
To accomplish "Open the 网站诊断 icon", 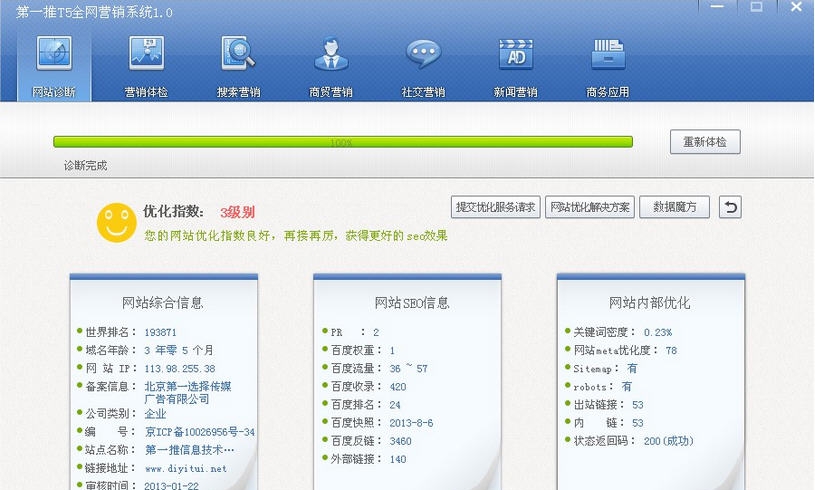I will (54, 53).
